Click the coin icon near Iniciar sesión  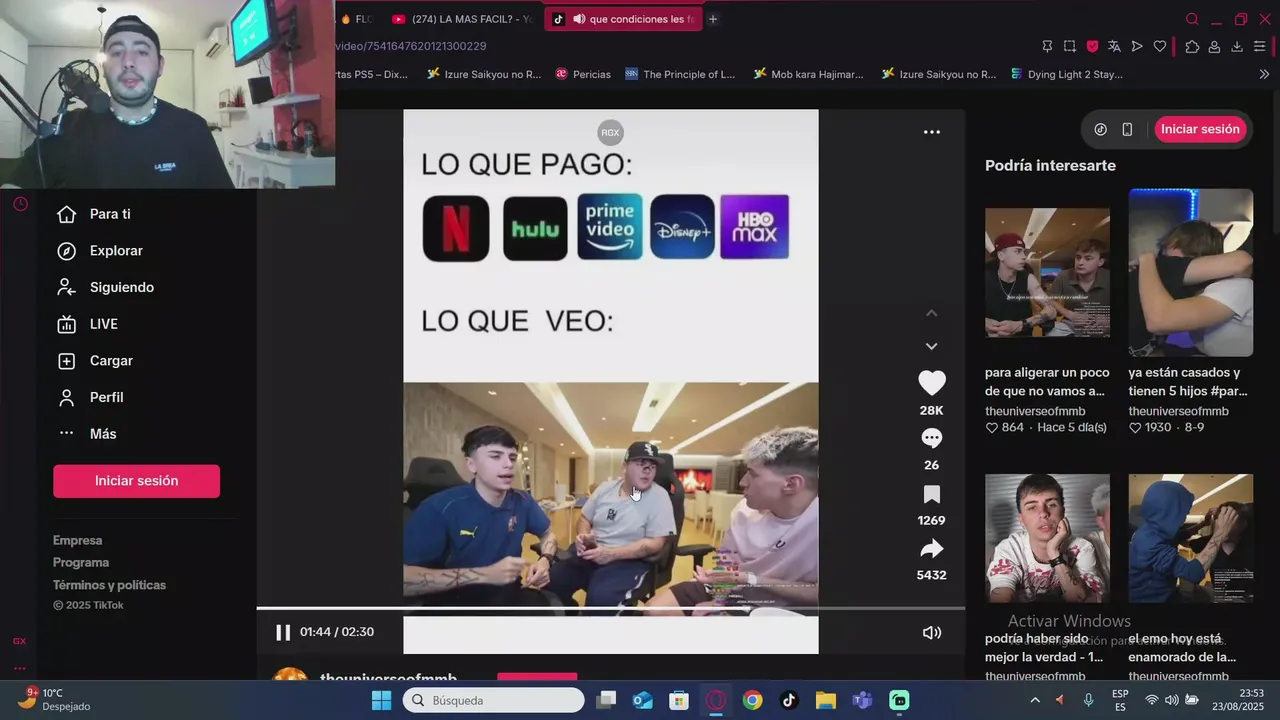tap(1100, 129)
